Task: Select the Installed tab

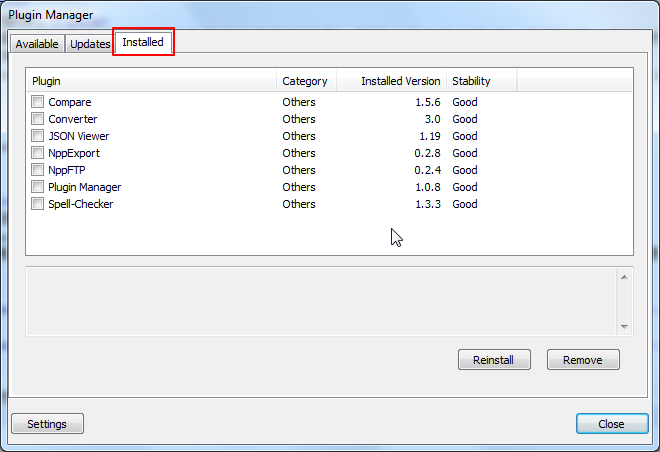Action: click(x=143, y=43)
